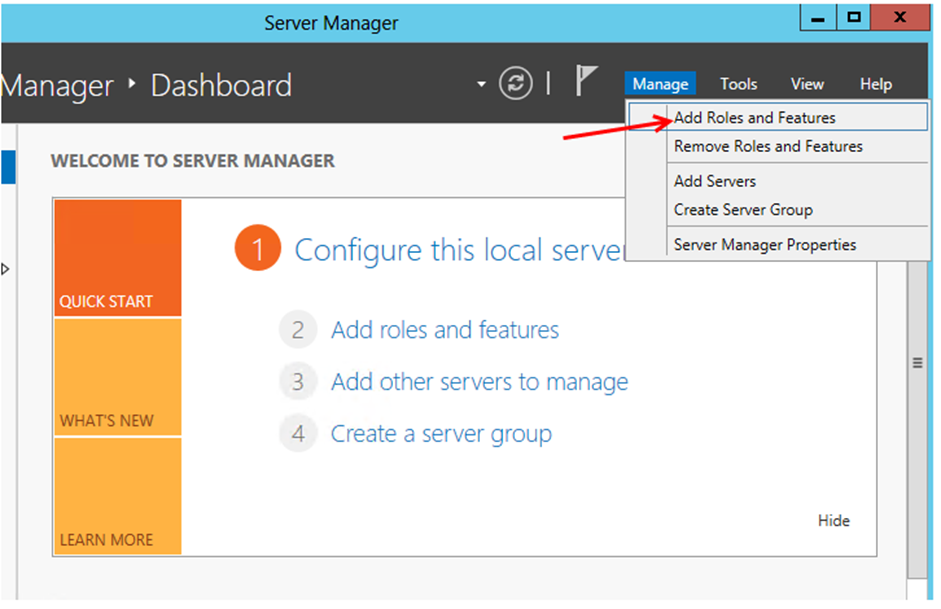Select the QUICK START tile
941x609 pixels.
point(118,258)
